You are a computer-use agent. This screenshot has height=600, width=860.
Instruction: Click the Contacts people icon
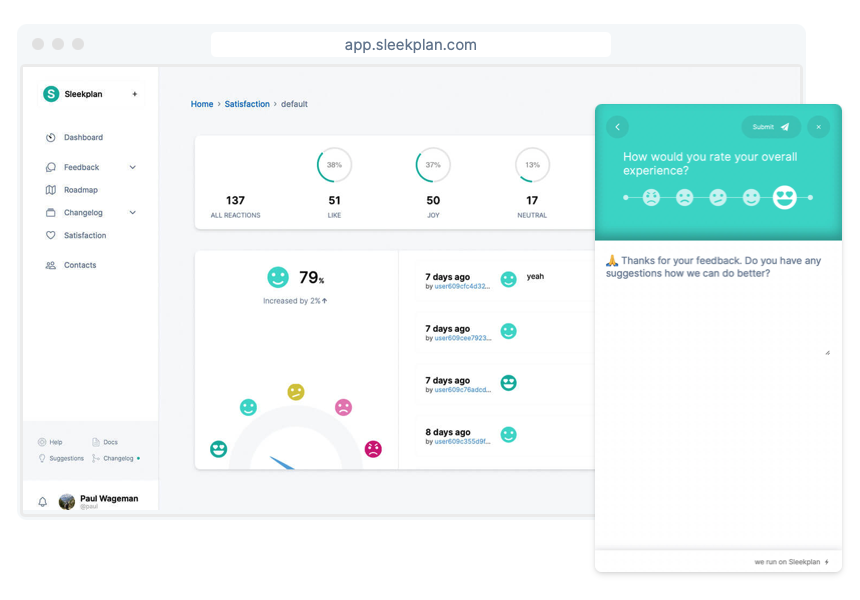pyautogui.click(x=52, y=265)
